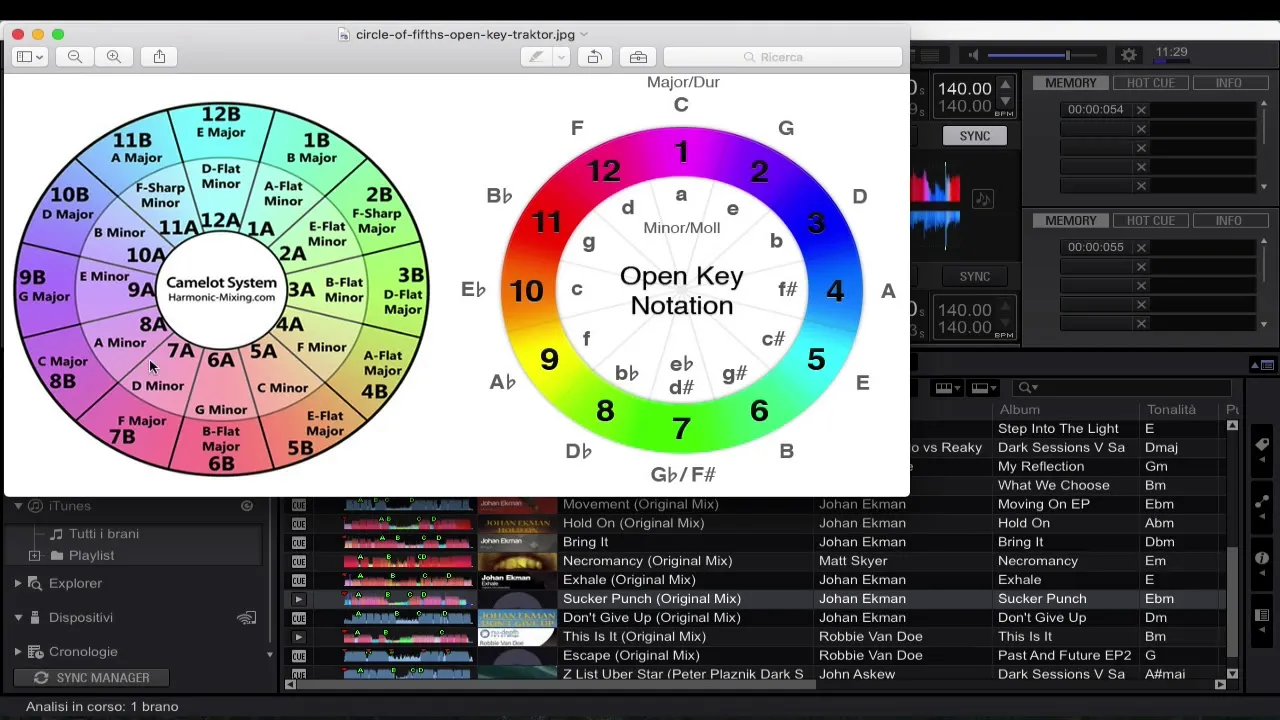
Task: Switch to HOT CUE tab on upper deck
Action: point(1150,83)
